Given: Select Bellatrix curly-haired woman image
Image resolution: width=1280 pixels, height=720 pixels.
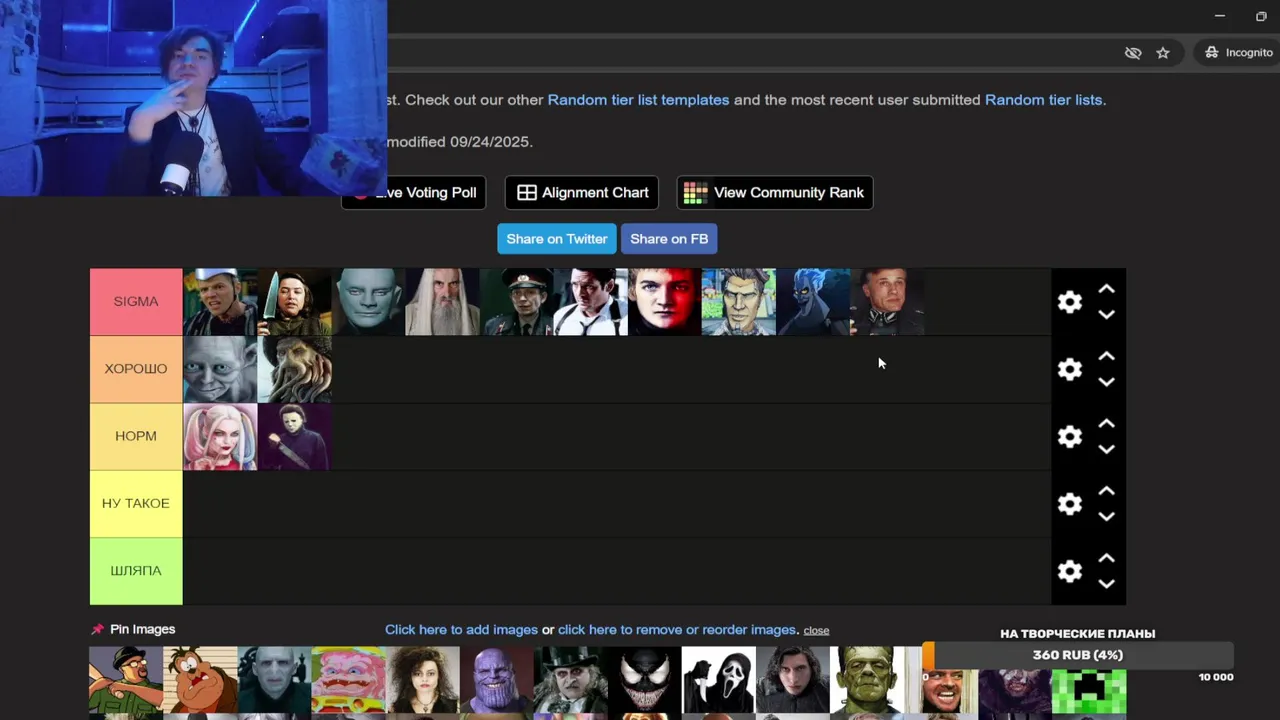Looking at the screenshot, I should pyautogui.click(x=423, y=680).
